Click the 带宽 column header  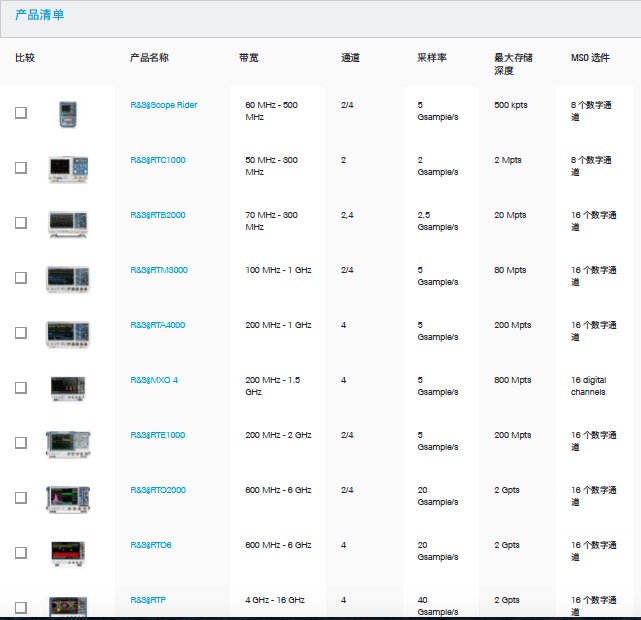[x=249, y=58]
